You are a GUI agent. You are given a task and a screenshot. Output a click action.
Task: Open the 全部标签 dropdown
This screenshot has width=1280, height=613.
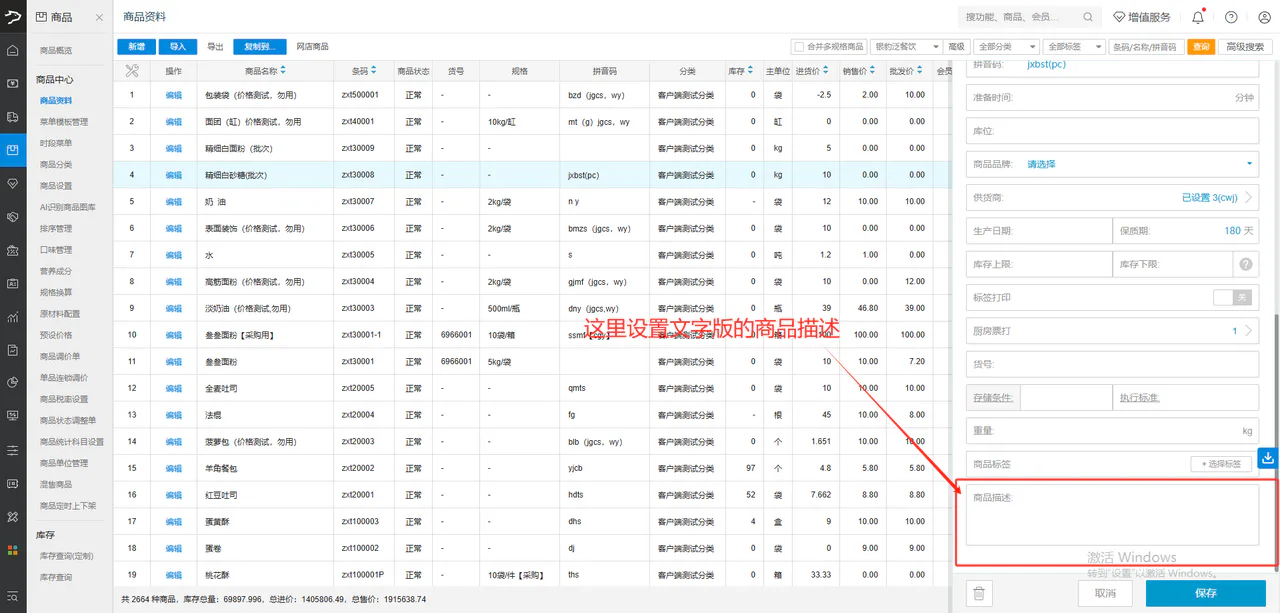point(1073,47)
